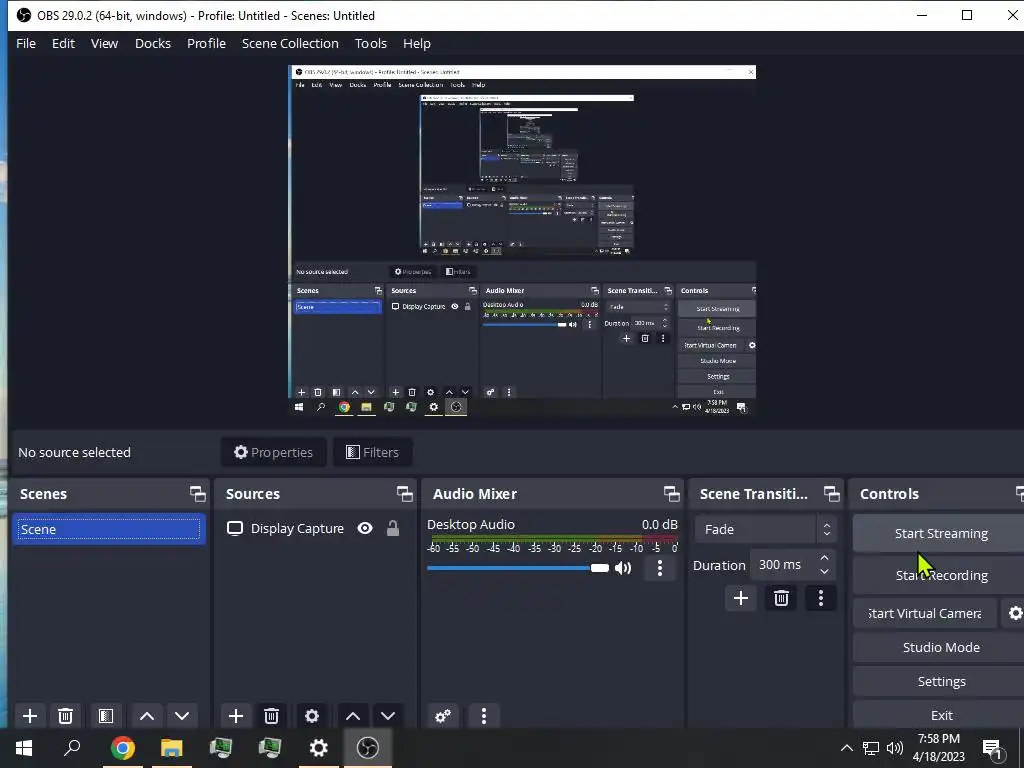This screenshot has width=1024, height=768.
Task: Click Start Virtual Camera button
Action: [x=925, y=613]
